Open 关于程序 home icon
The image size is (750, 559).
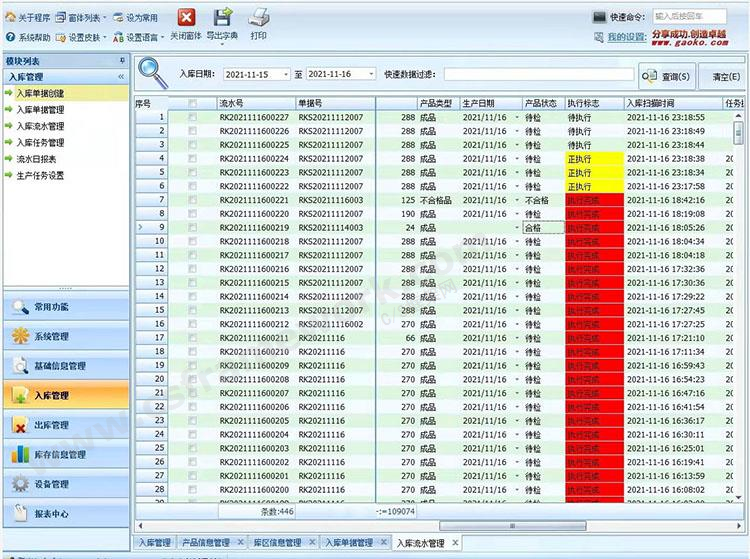10,18
